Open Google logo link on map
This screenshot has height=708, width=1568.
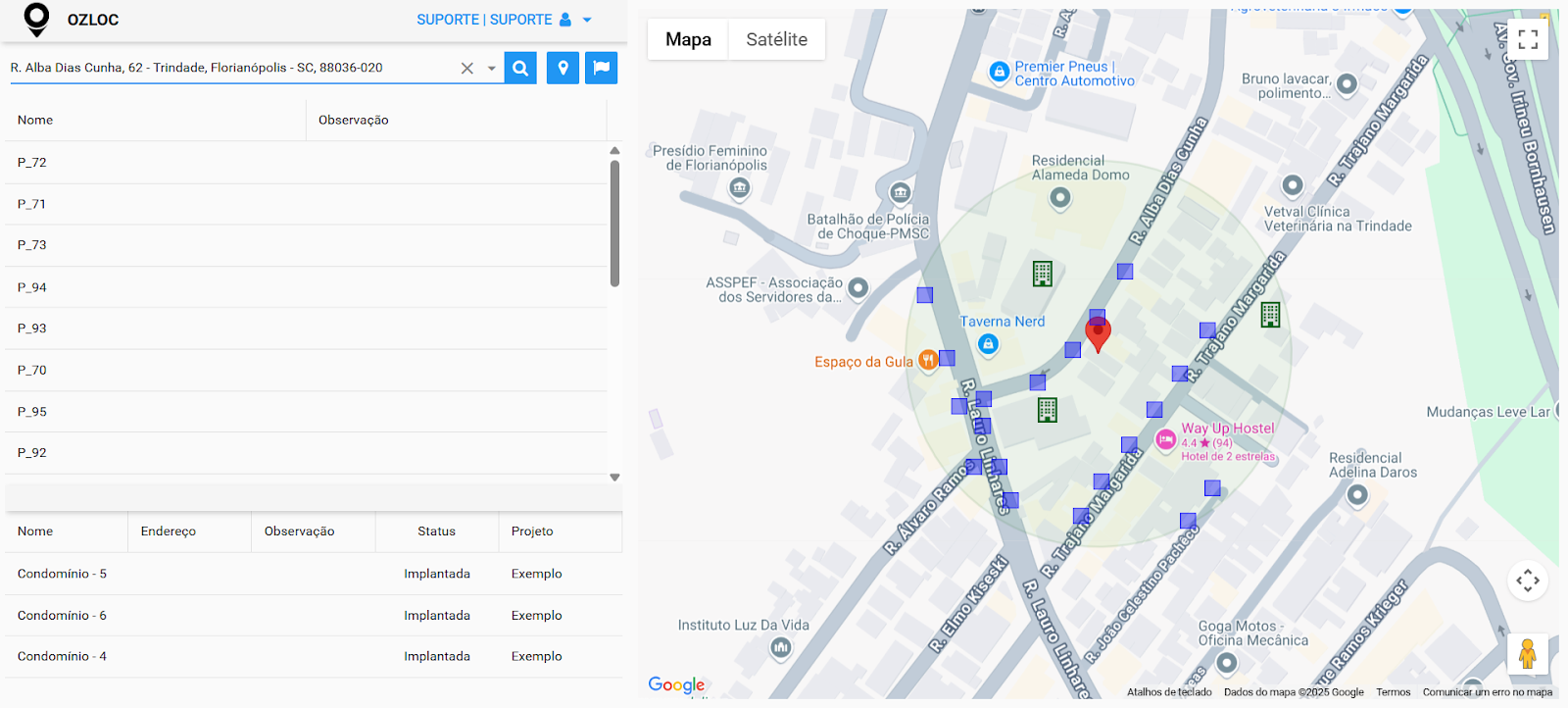click(676, 685)
